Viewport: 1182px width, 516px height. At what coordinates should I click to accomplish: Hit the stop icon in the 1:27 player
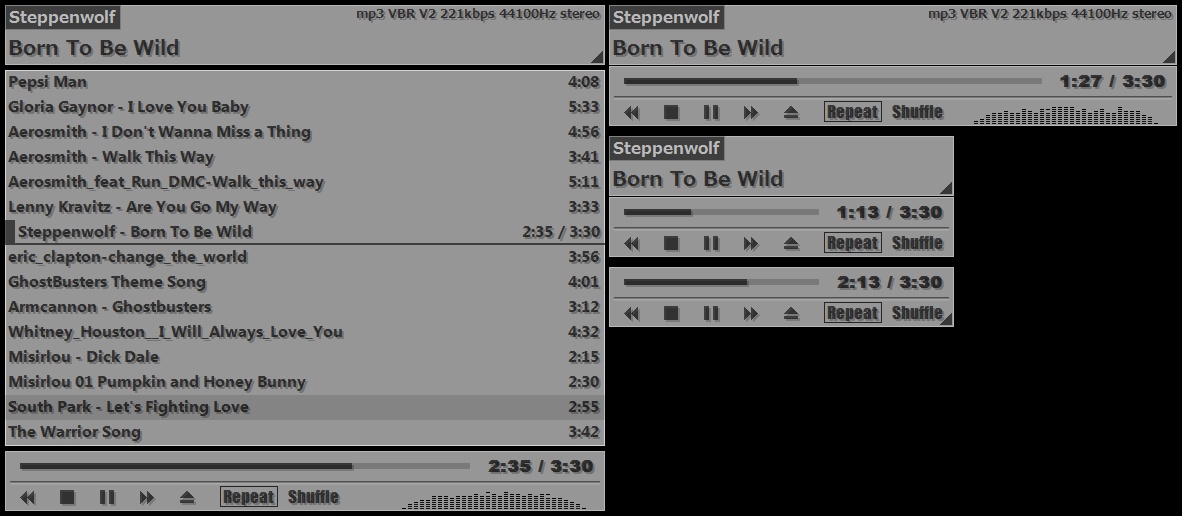coord(671,112)
